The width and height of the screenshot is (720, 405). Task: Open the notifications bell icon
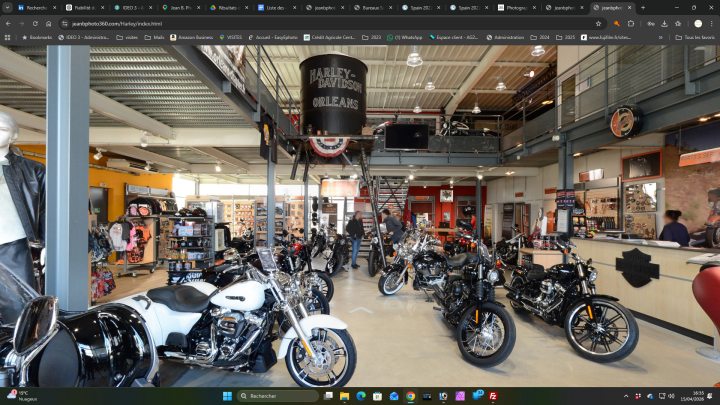(710, 396)
